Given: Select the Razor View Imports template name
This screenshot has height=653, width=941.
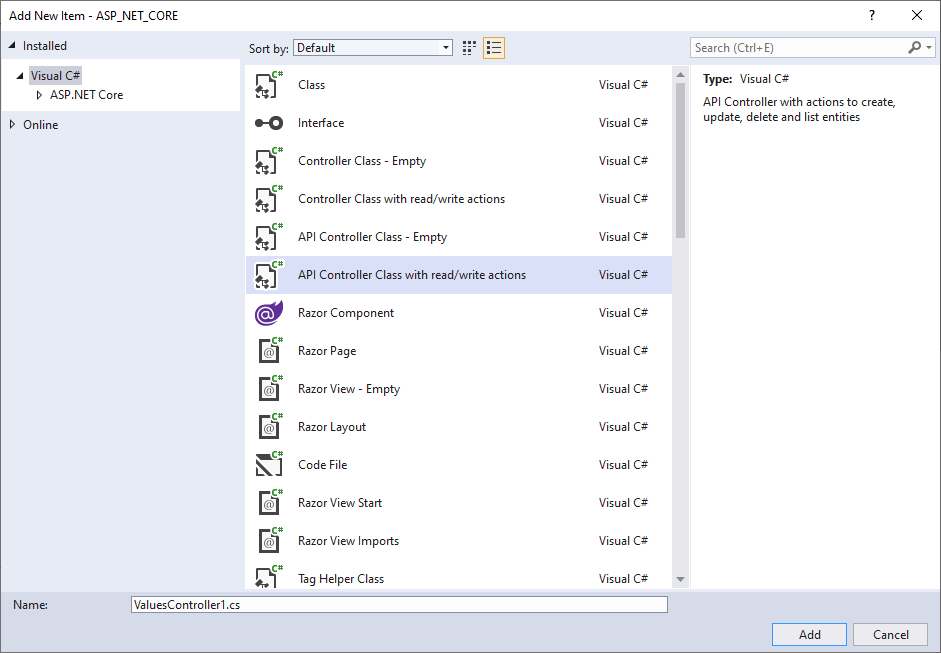Looking at the screenshot, I should [x=348, y=541].
